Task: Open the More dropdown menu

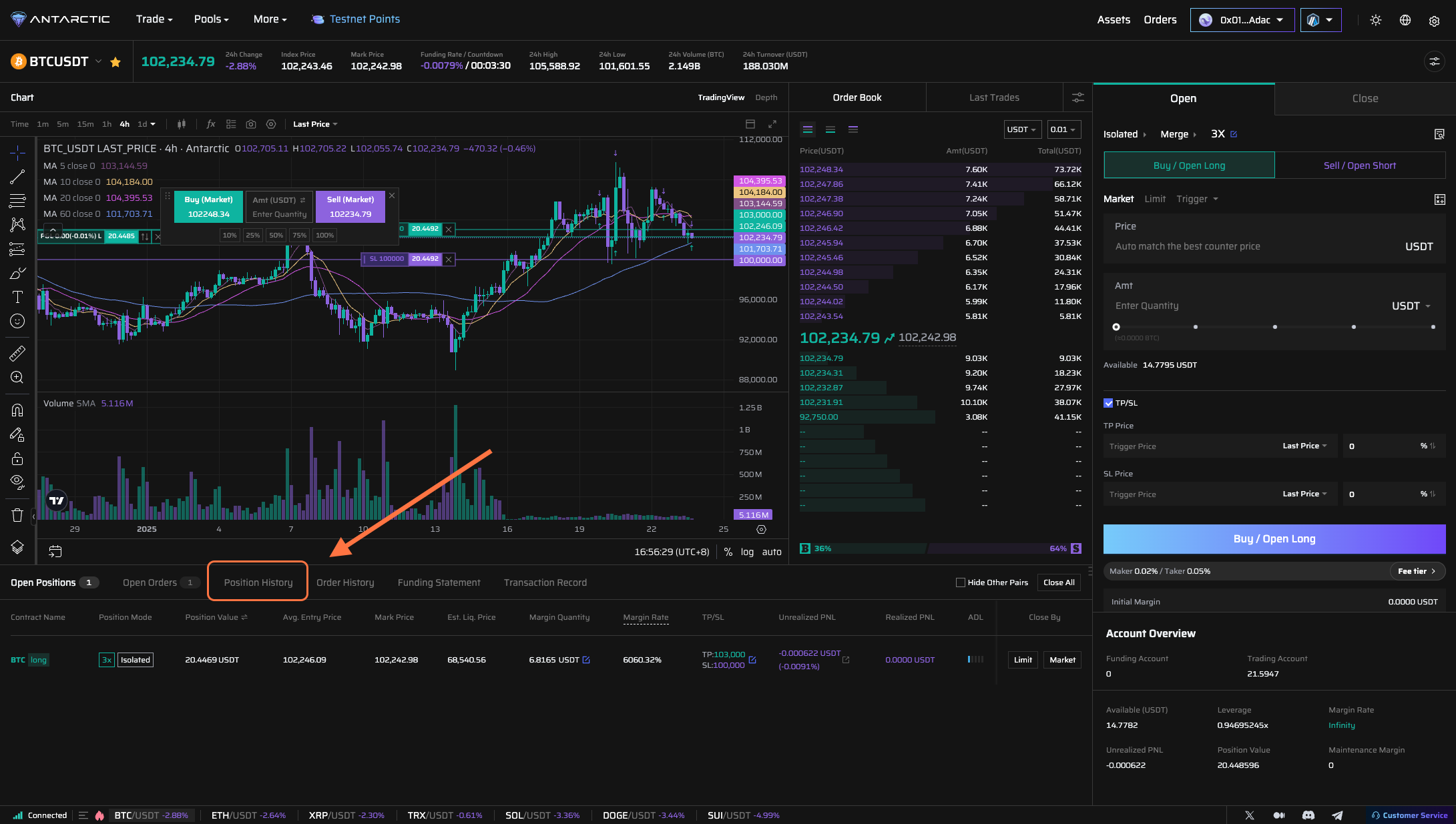Action: 270,19
